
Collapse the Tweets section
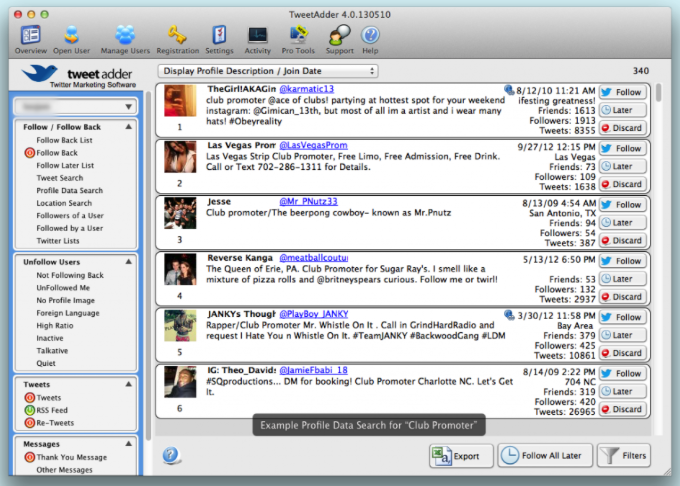point(129,384)
